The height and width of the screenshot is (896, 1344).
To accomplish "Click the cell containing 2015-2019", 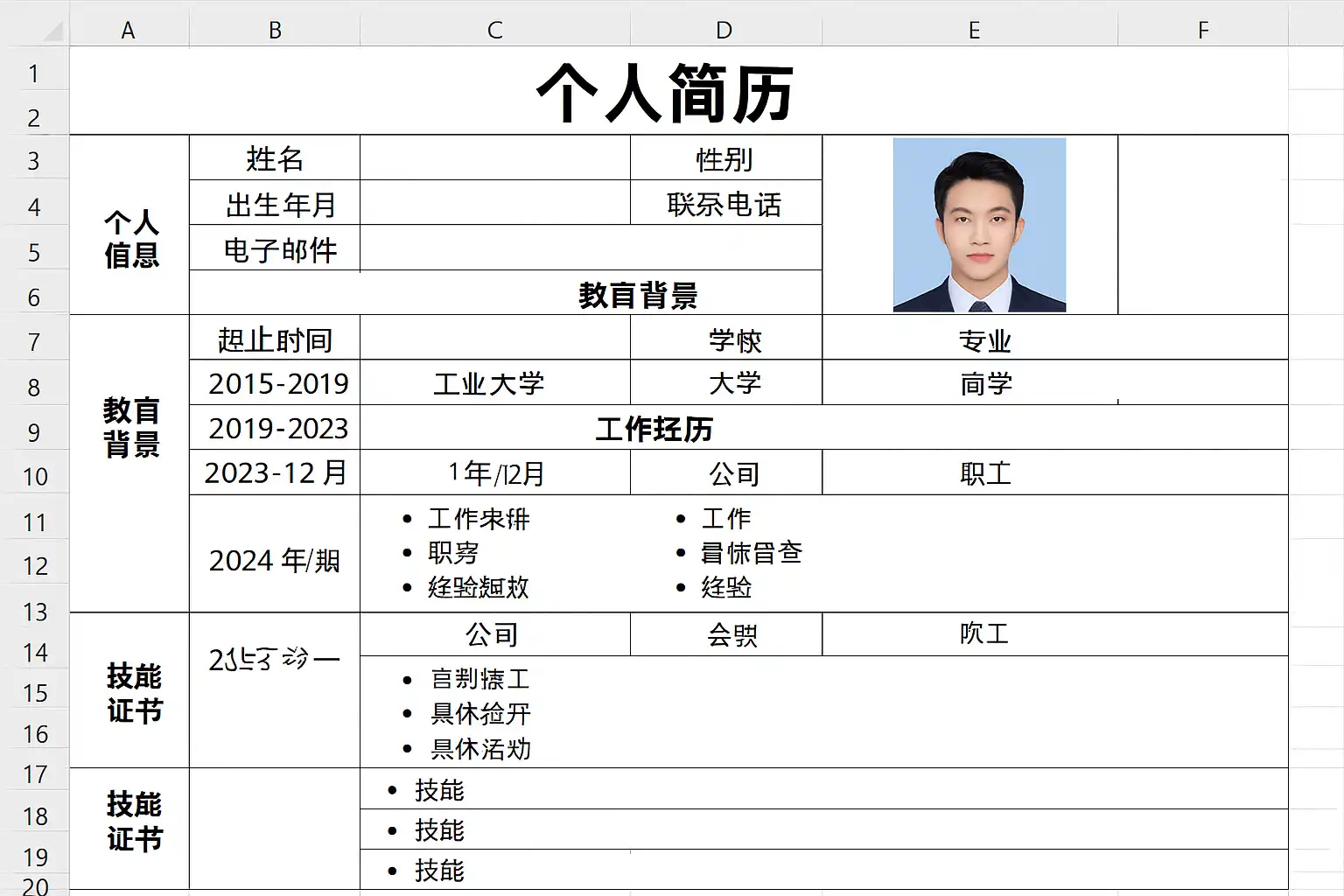I will [275, 382].
